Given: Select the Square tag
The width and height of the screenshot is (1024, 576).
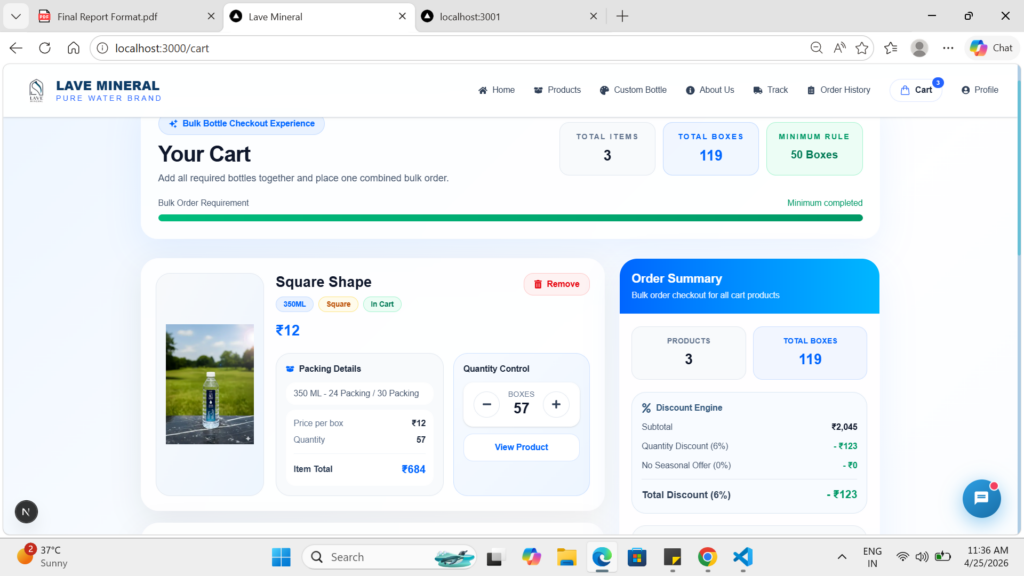Looking at the screenshot, I should click(x=338, y=304).
